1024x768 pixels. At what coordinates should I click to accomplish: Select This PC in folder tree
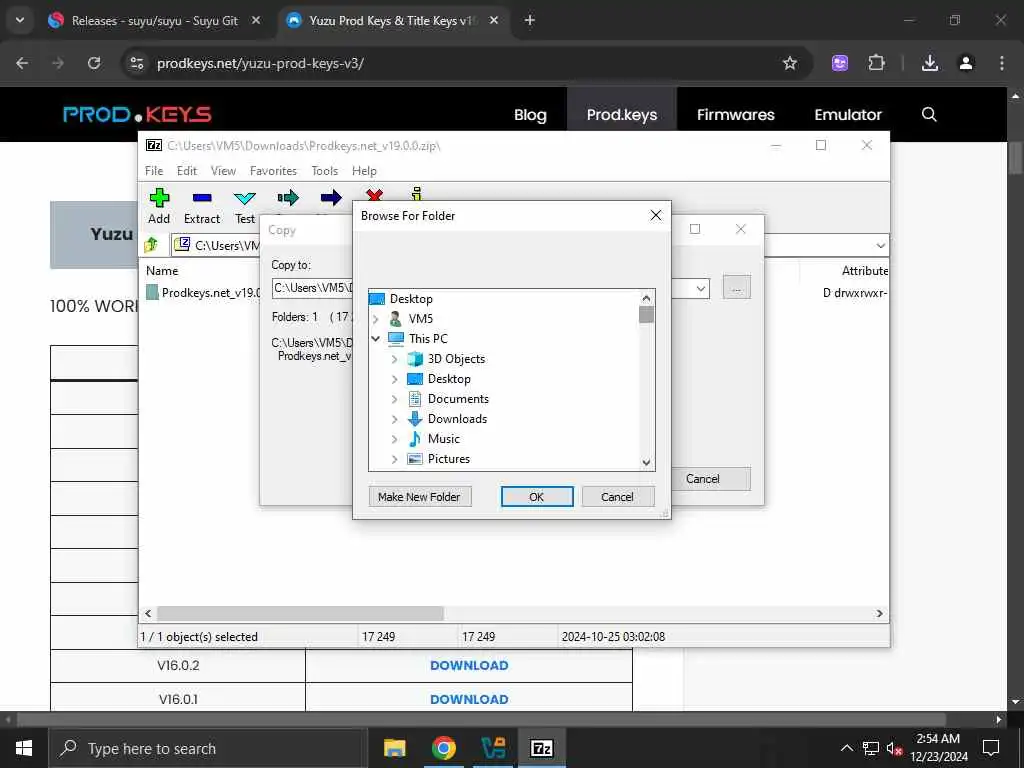pyautogui.click(x=428, y=338)
